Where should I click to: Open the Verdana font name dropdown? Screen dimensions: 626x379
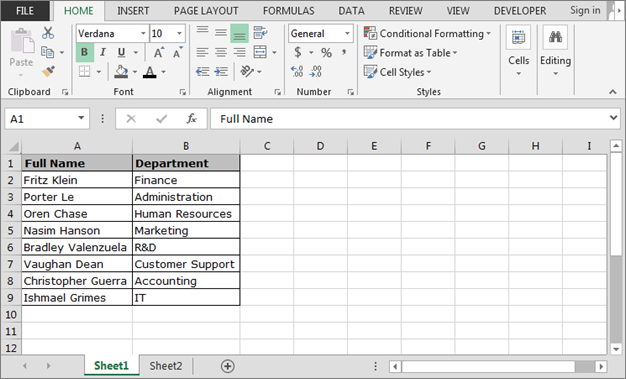[143, 34]
